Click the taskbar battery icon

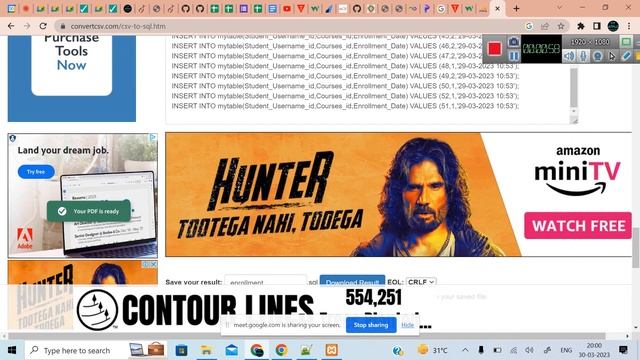click(x=497, y=350)
